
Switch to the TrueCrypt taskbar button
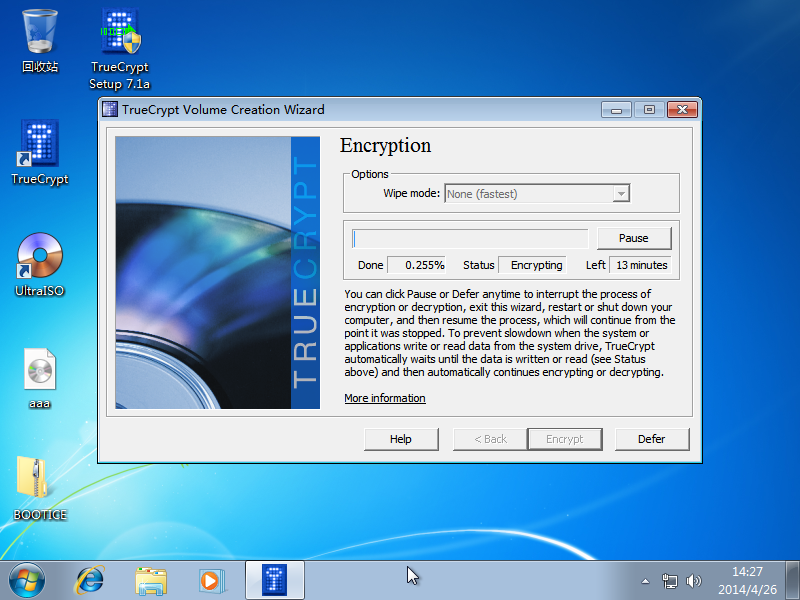click(274, 580)
